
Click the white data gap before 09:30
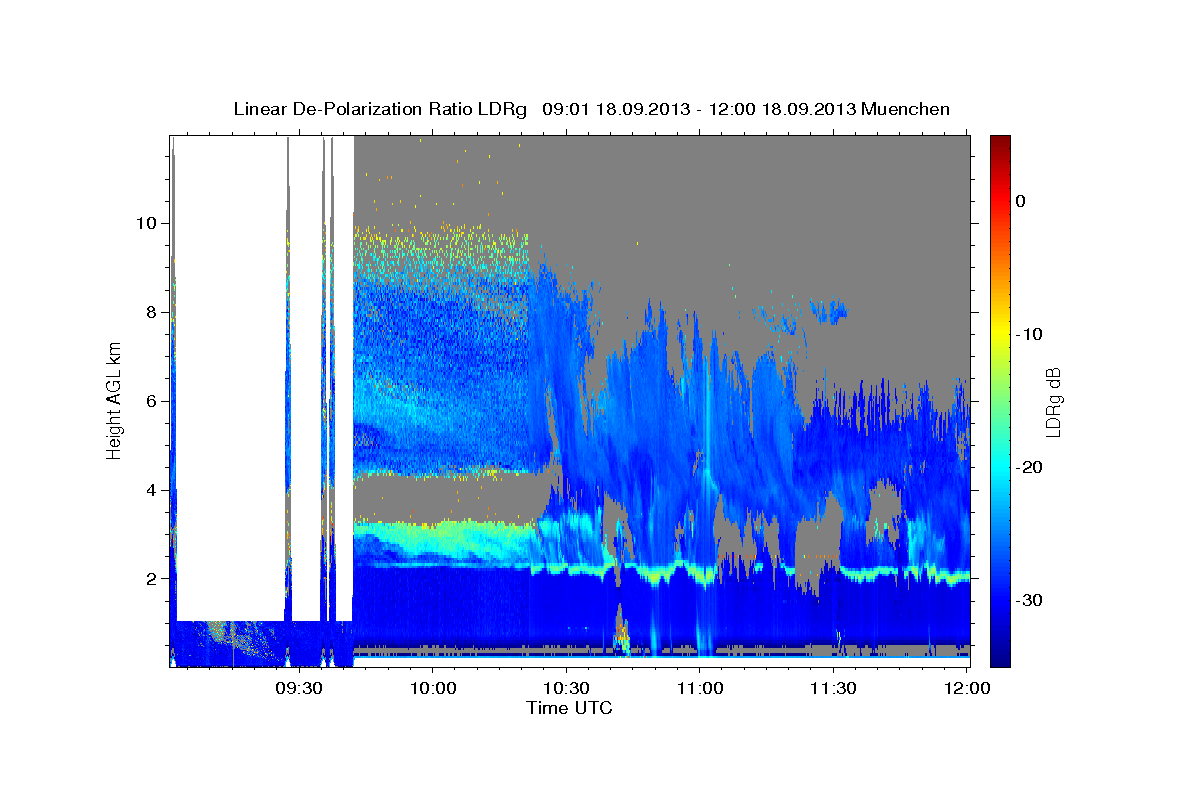[231, 380]
